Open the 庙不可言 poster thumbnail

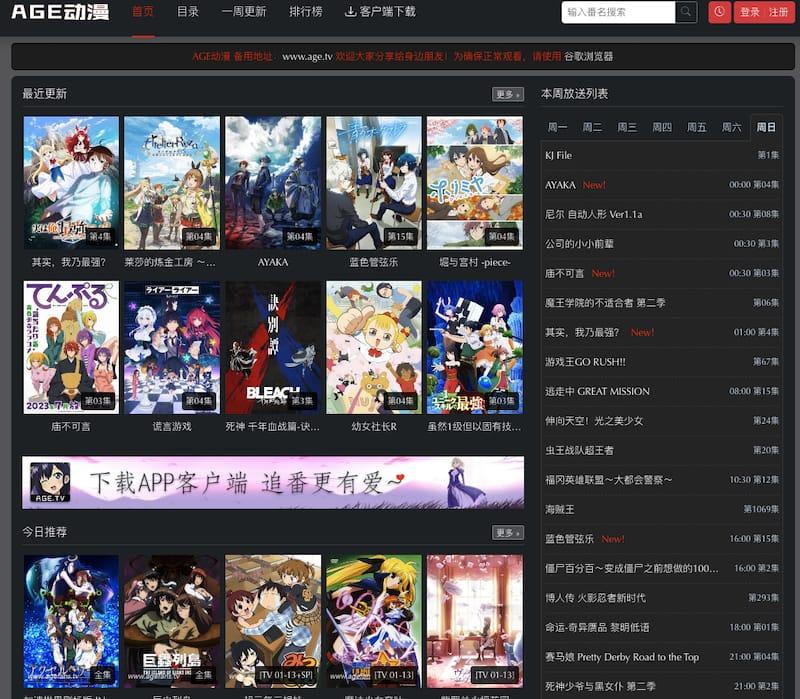71,347
